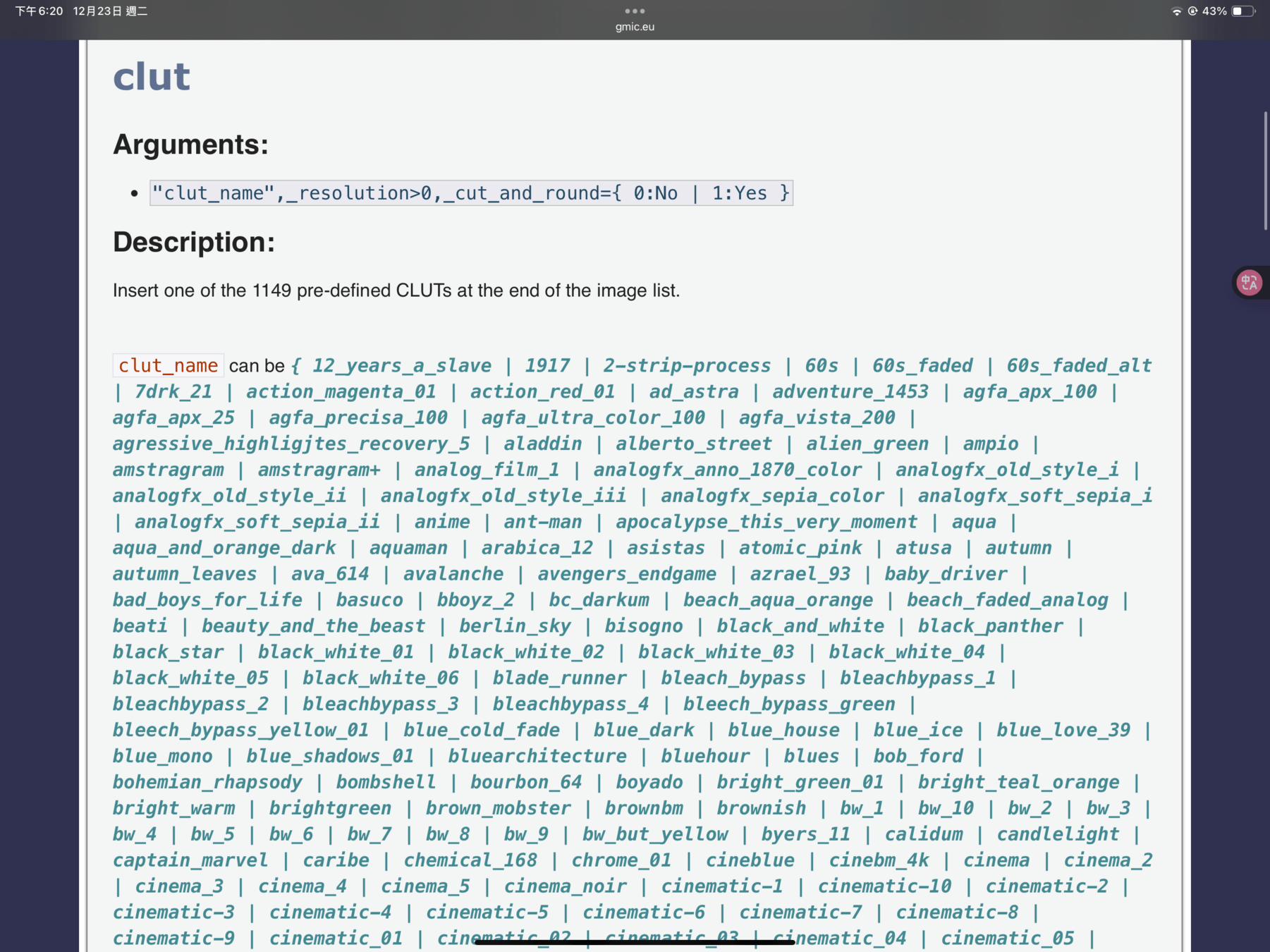The width and height of the screenshot is (1270, 952).
Task: Select bluearchitecture clut name
Action: click(537, 757)
